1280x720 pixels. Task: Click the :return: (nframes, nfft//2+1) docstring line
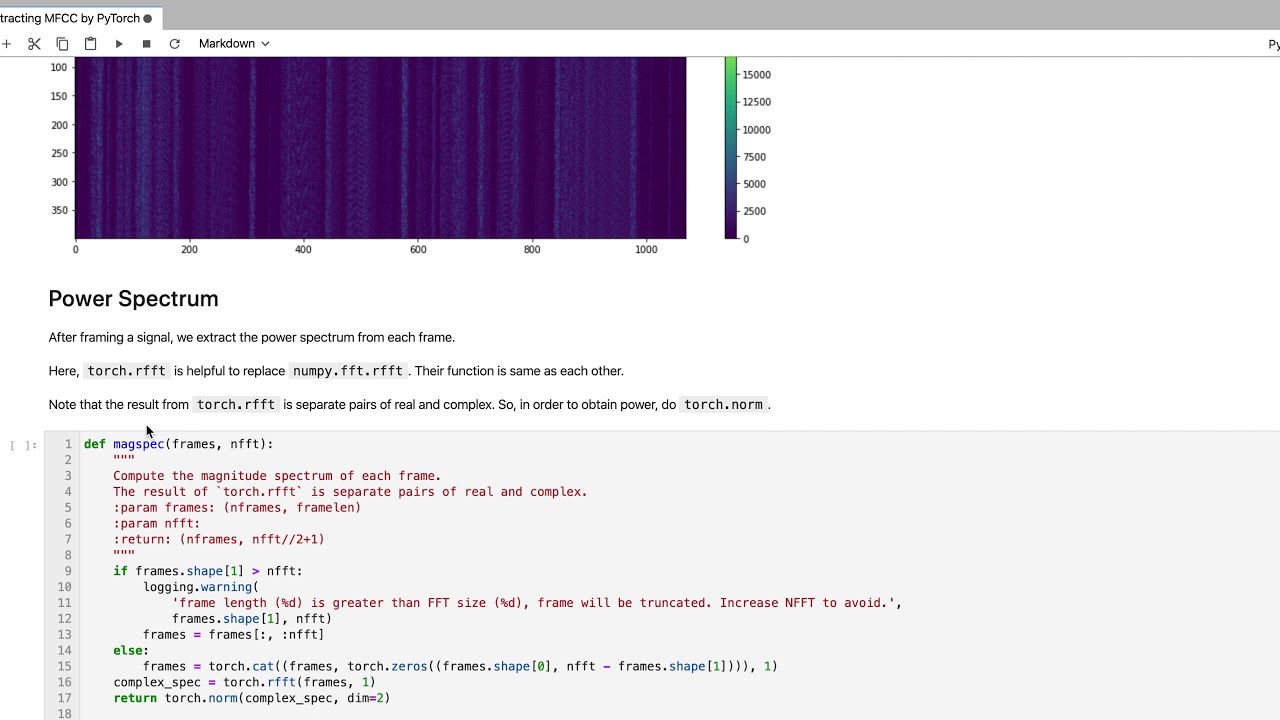point(219,539)
